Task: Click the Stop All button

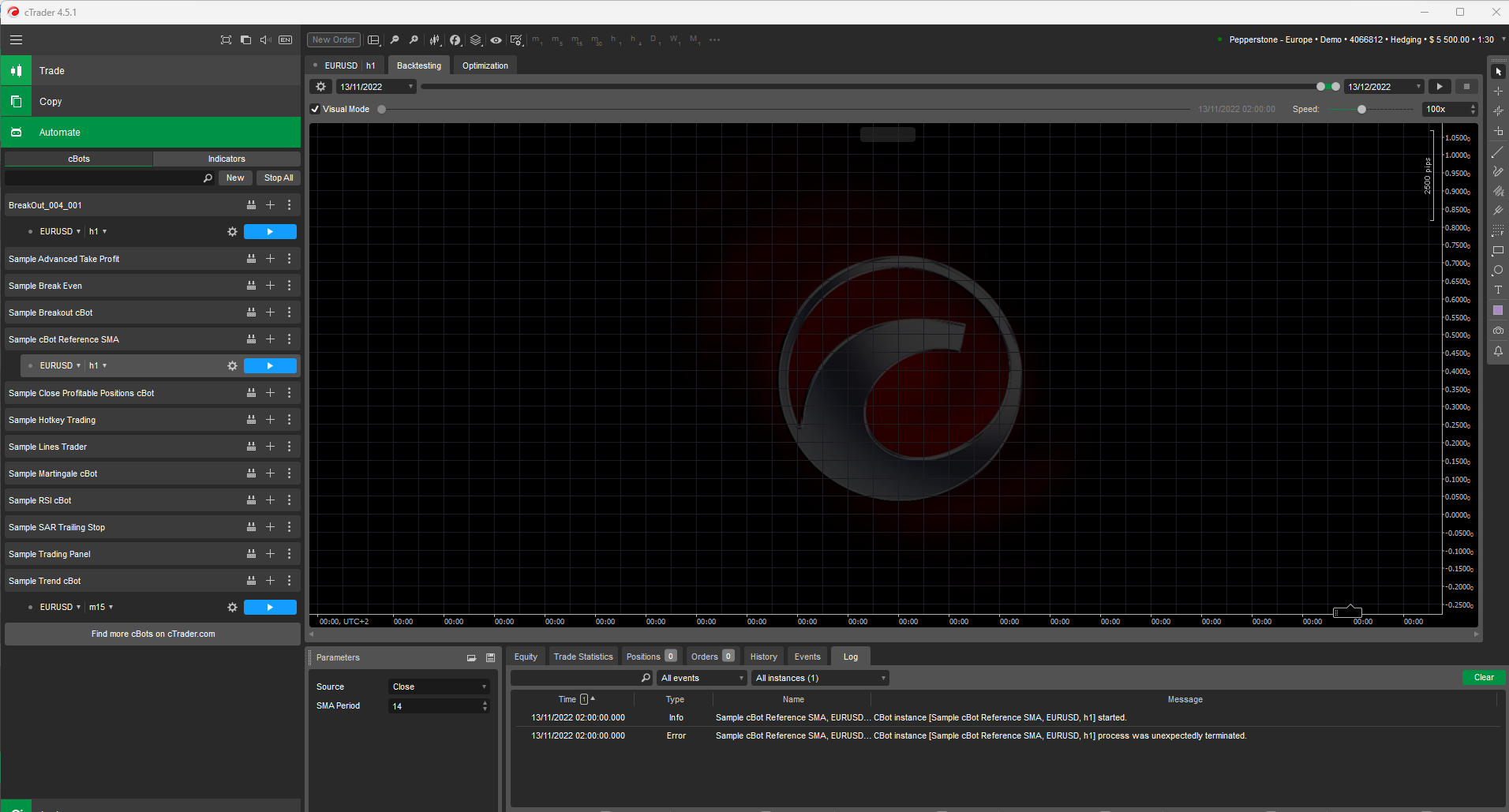Action: tap(279, 178)
